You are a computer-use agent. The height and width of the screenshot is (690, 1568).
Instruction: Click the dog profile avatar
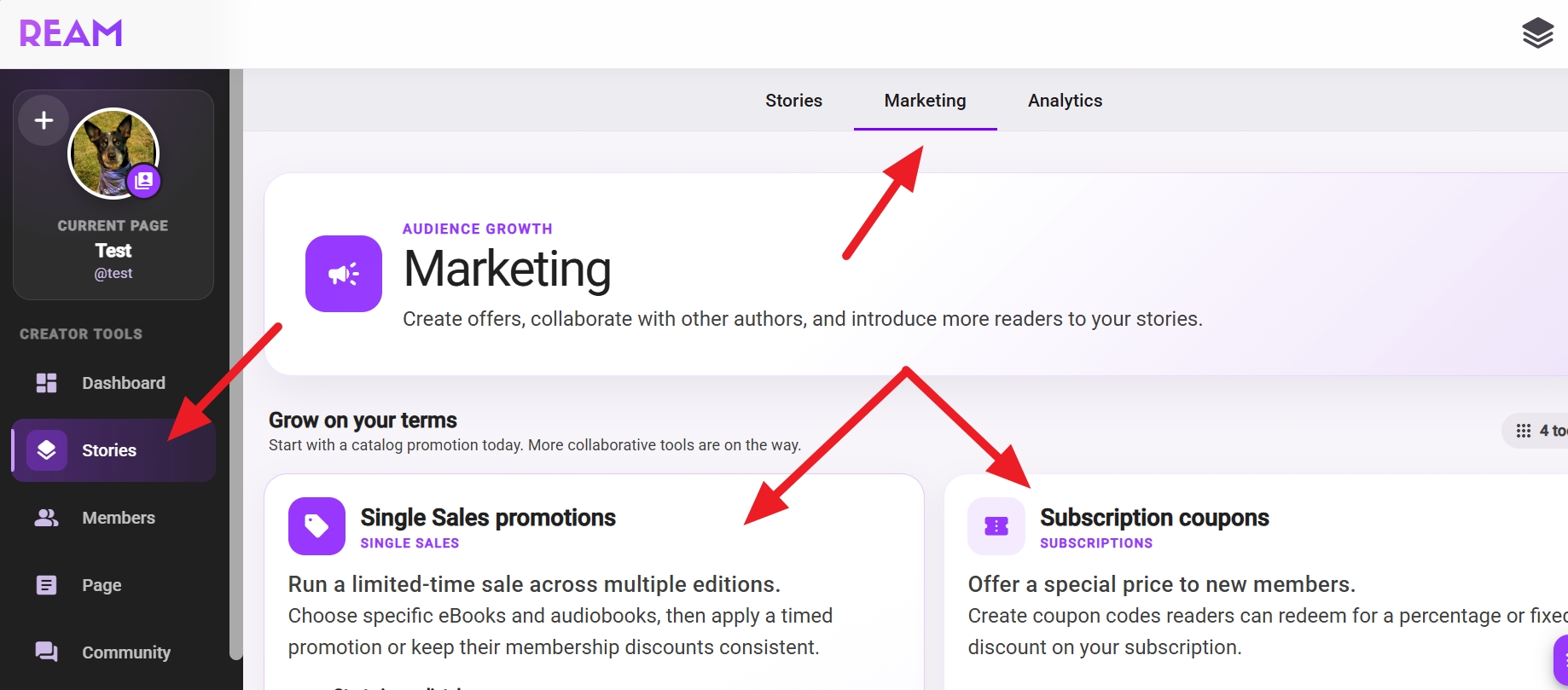tap(113, 154)
